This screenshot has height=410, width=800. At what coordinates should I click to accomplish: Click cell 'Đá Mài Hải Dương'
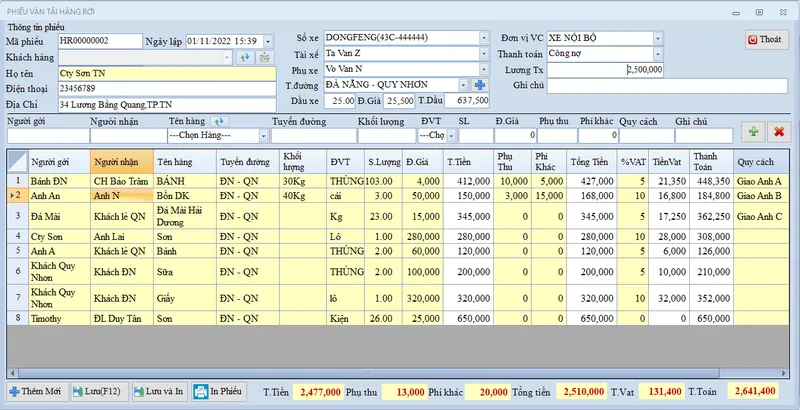coord(185,216)
